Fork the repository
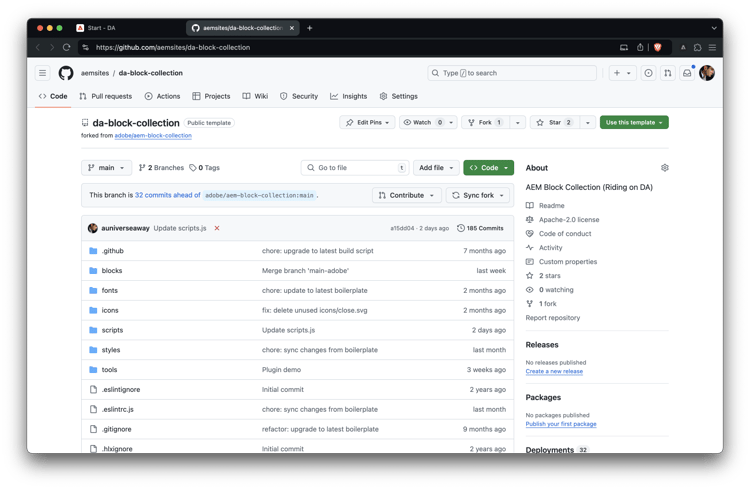 pos(485,122)
